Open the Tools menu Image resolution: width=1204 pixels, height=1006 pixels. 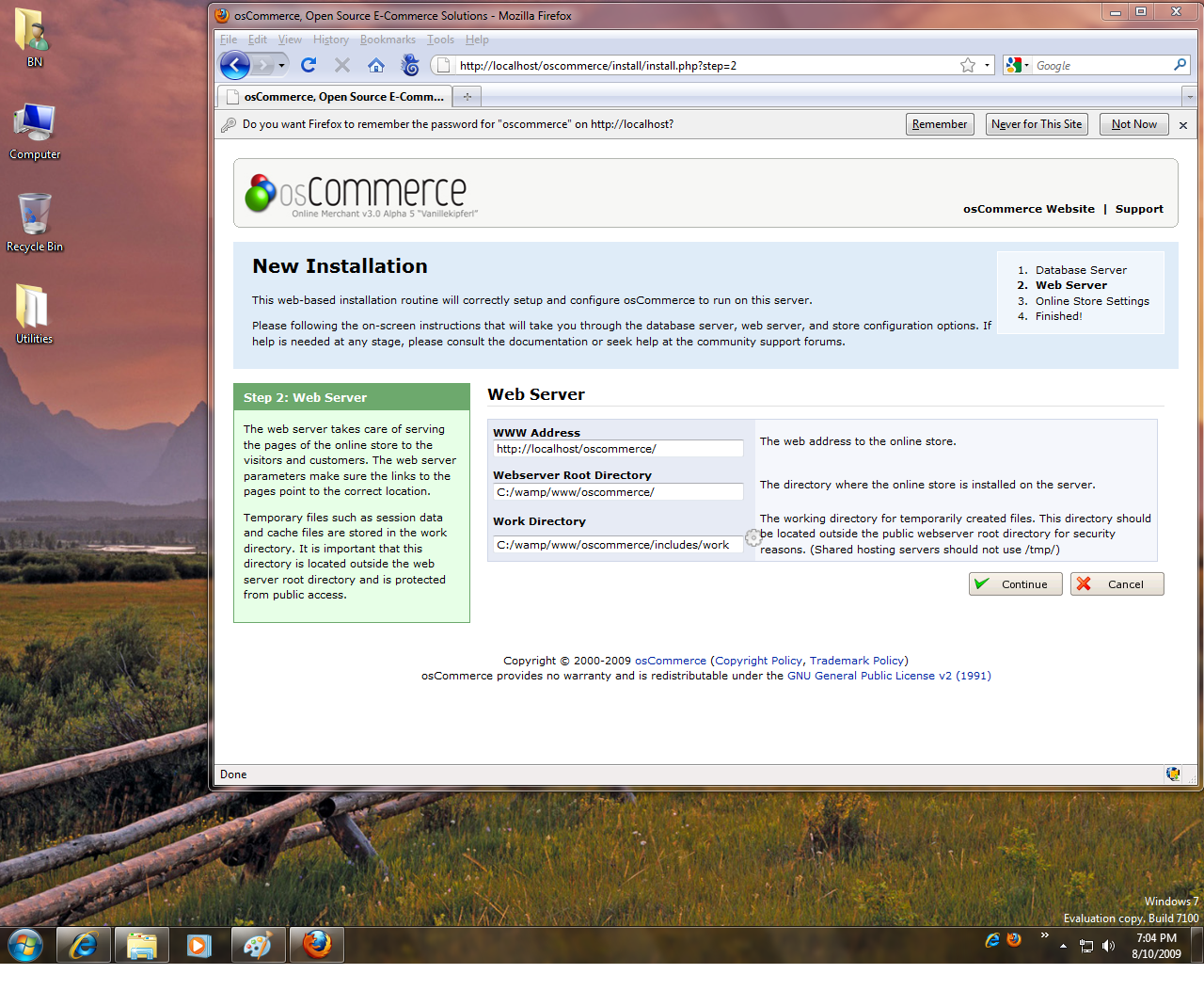point(440,40)
